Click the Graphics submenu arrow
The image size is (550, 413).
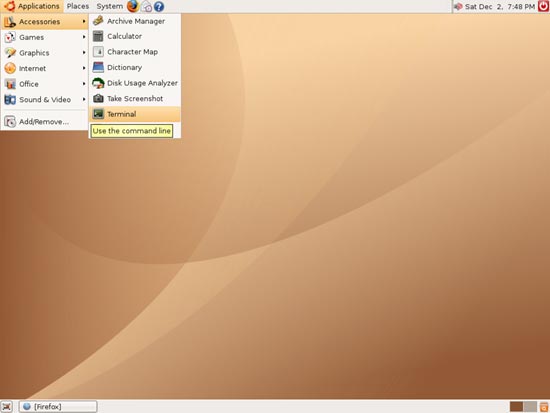click(x=84, y=53)
